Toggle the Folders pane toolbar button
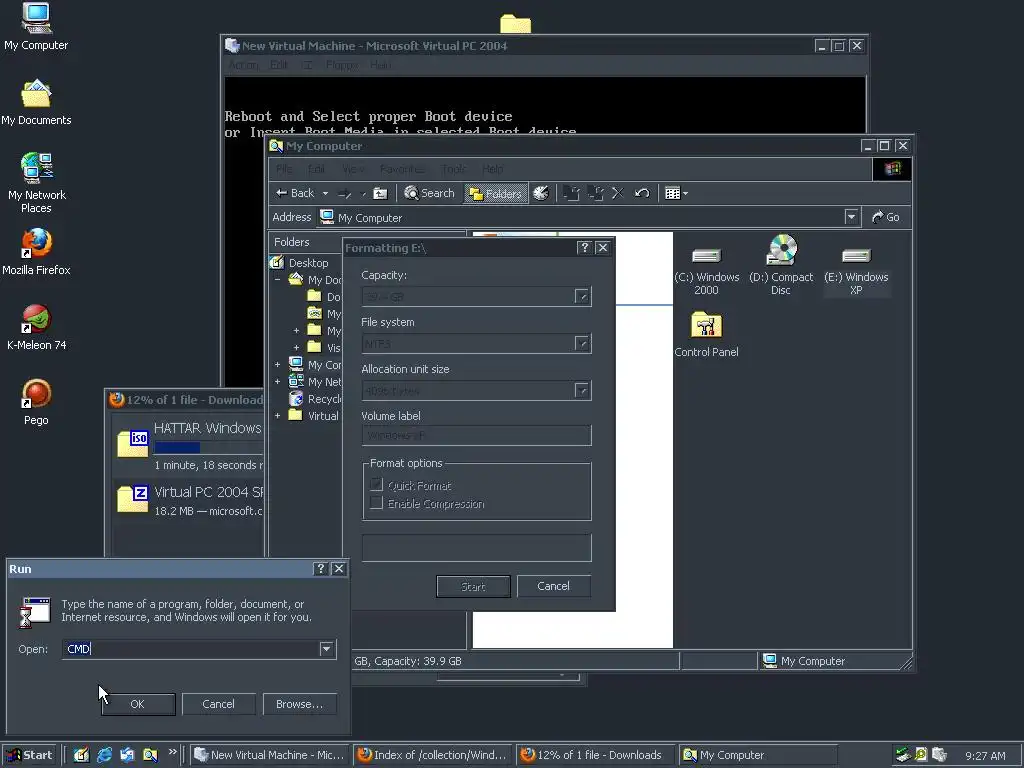Image resolution: width=1024 pixels, height=768 pixels. click(x=496, y=193)
